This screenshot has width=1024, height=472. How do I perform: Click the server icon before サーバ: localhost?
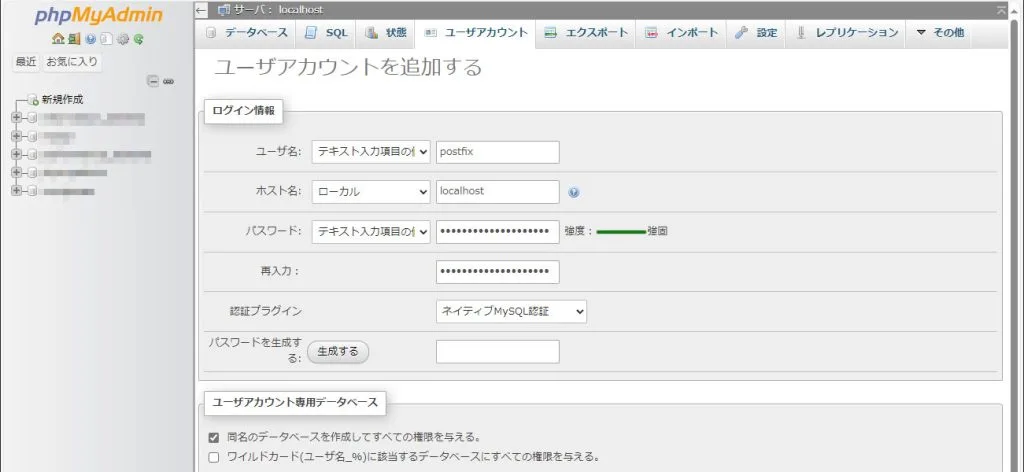point(223,10)
